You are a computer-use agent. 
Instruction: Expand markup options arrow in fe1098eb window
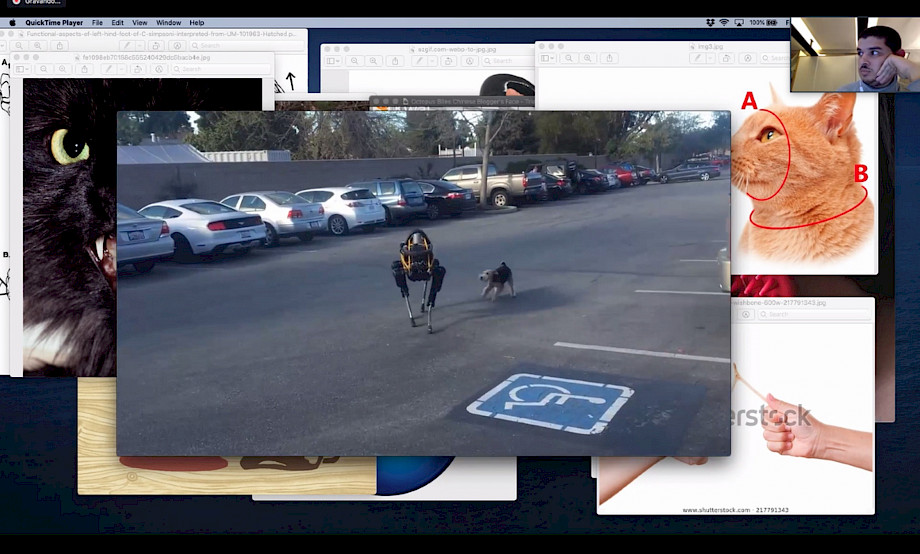[x=120, y=69]
